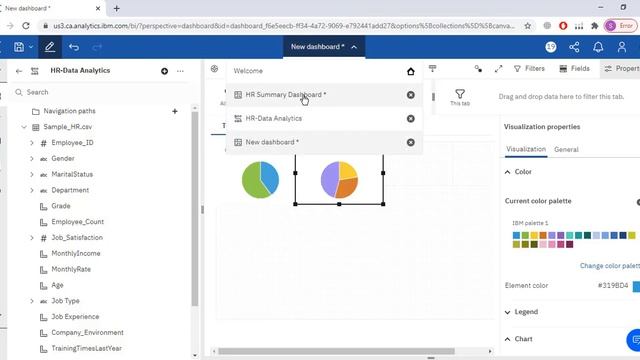This screenshot has height=360, width=640.
Task: Click the format painter icon
Action: click(x=432, y=69)
